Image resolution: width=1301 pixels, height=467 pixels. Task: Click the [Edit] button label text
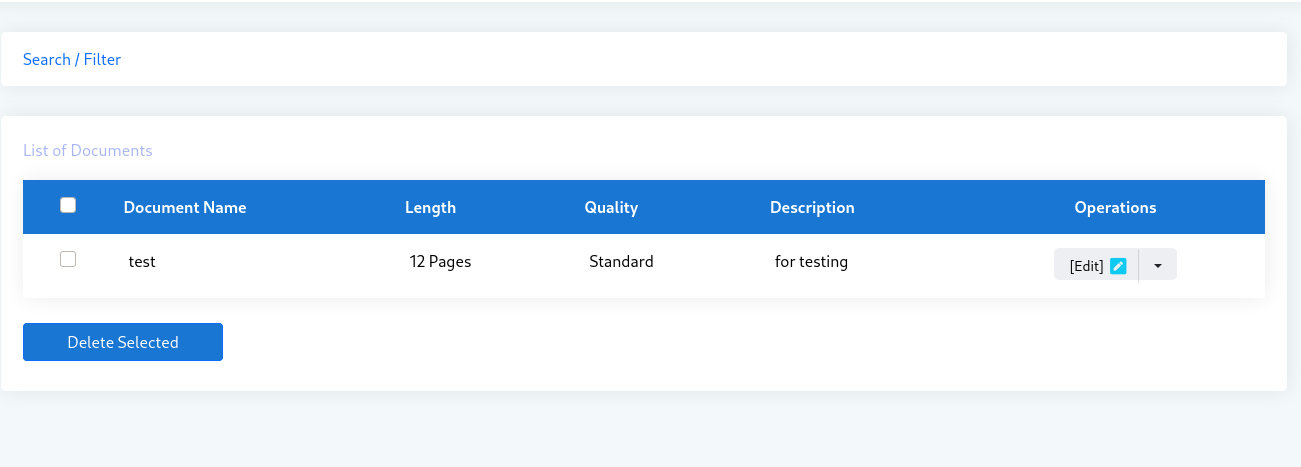[1086, 266]
